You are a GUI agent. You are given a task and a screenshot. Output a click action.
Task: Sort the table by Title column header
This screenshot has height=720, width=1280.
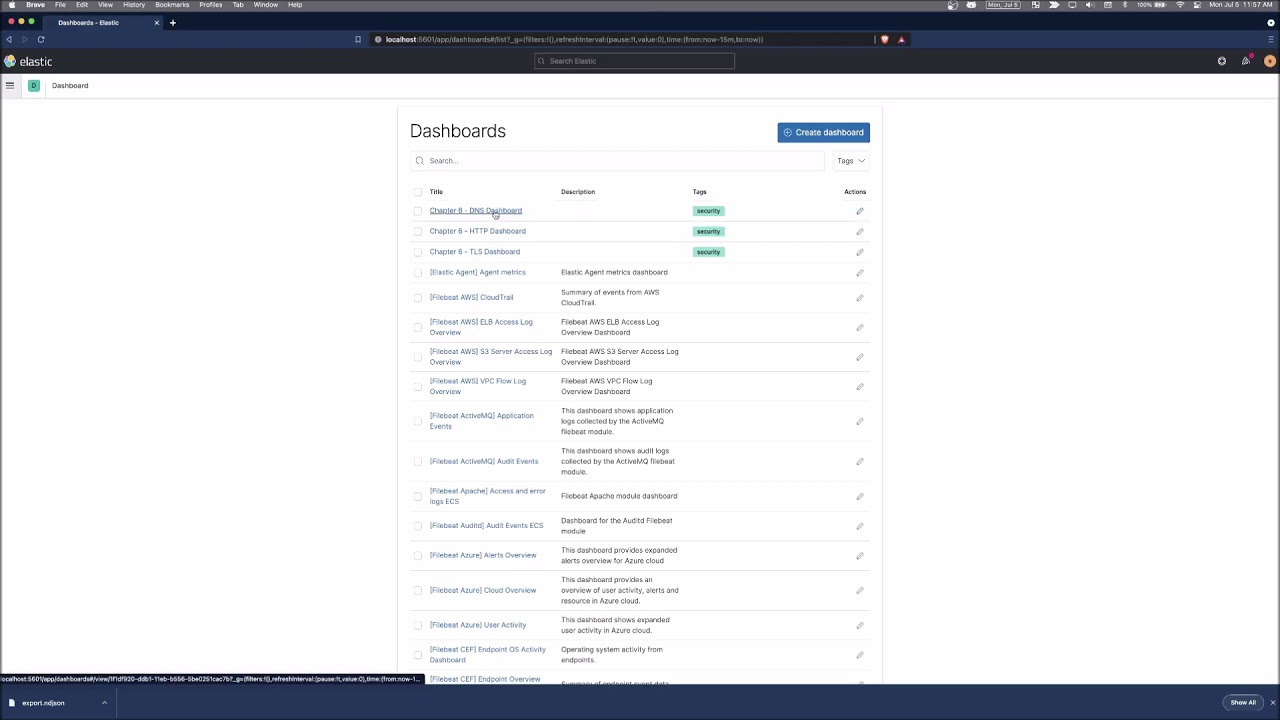(x=436, y=192)
